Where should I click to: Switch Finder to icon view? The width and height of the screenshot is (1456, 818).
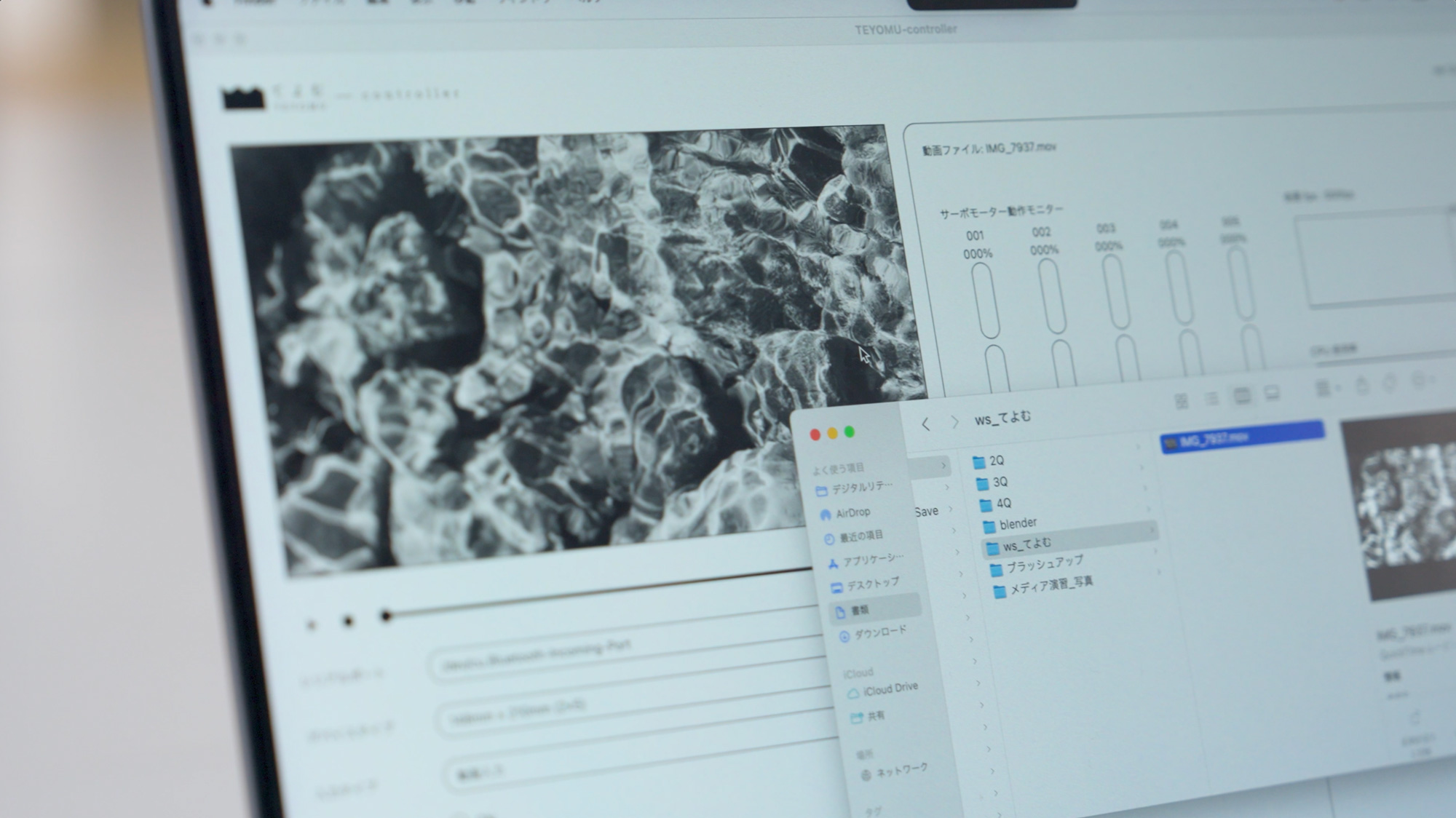pos(1181,400)
